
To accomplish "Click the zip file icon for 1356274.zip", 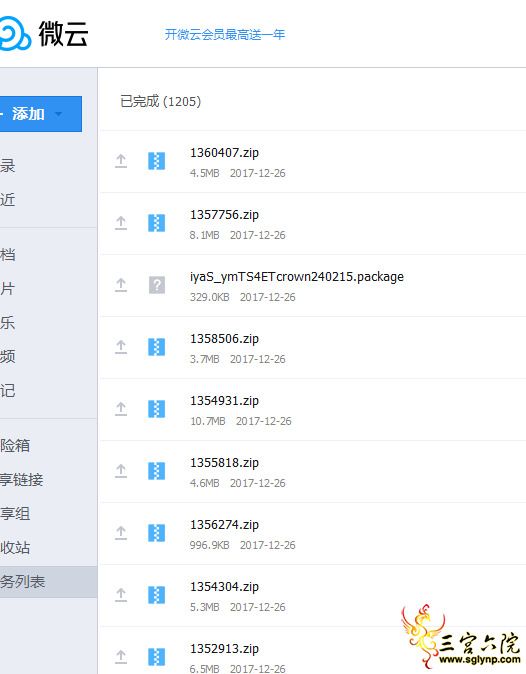I will [156, 533].
